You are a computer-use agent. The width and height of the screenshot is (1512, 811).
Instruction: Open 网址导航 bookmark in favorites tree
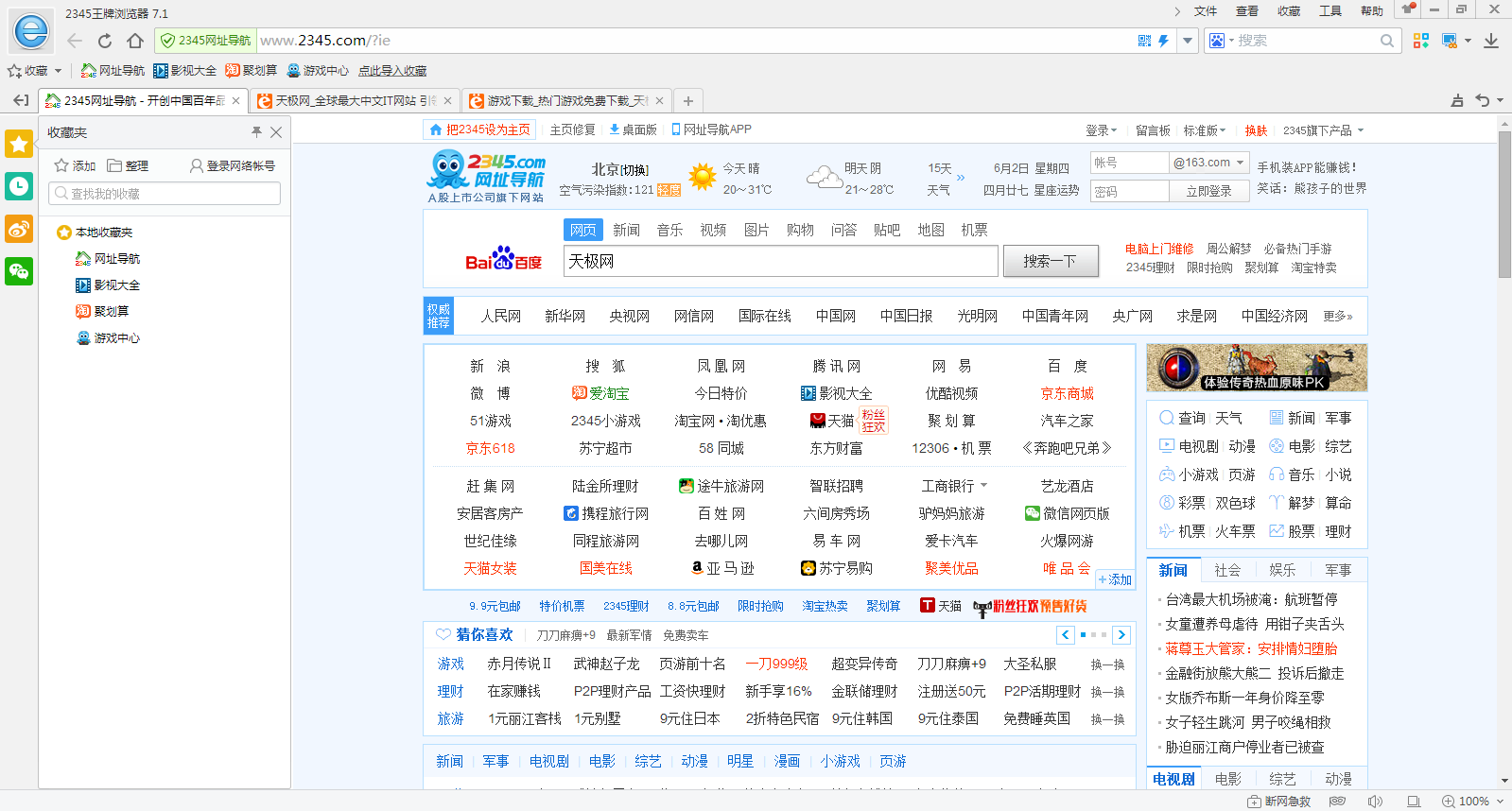click(108, 258)
